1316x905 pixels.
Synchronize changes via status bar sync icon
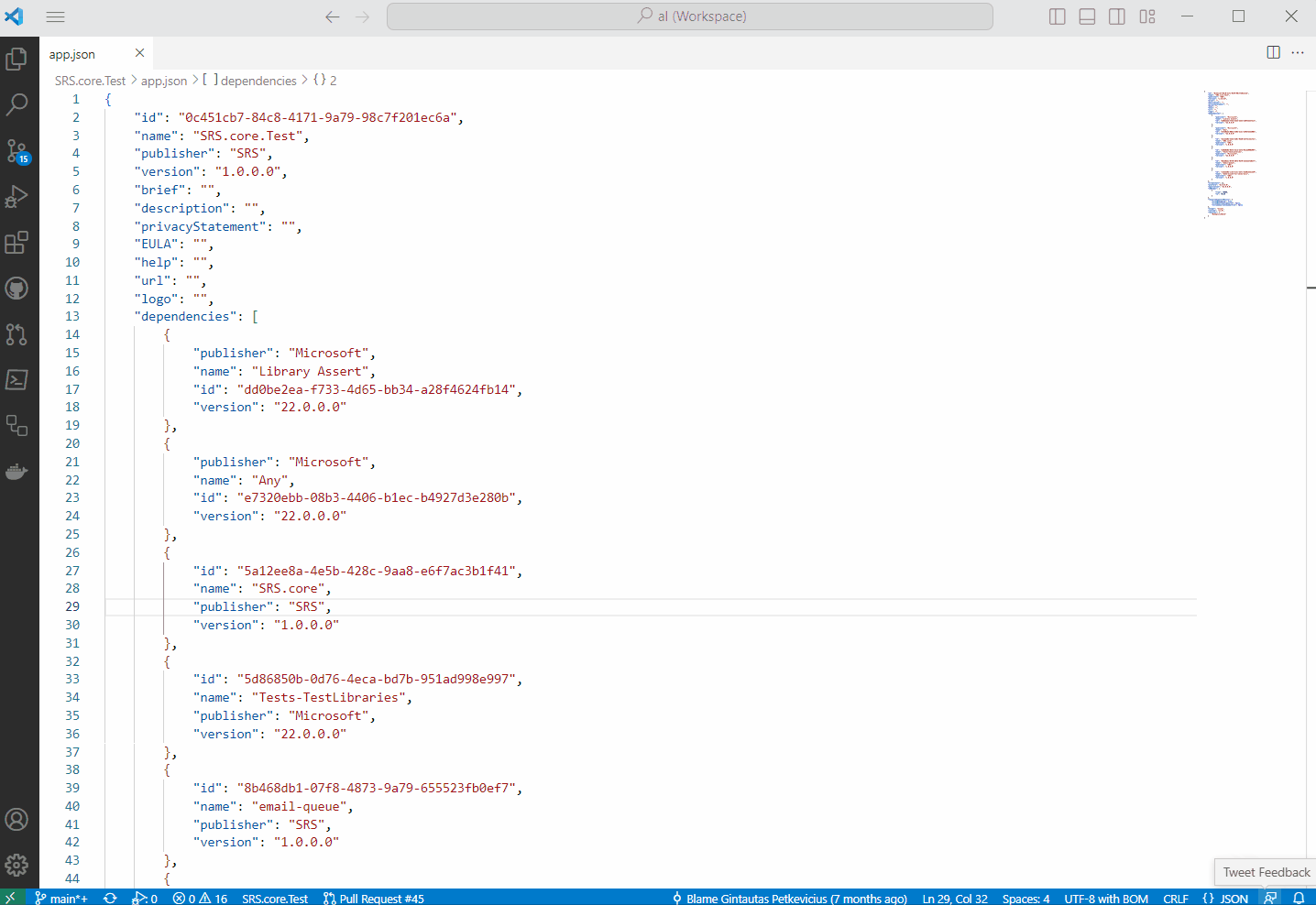click(x=110, y=898)
